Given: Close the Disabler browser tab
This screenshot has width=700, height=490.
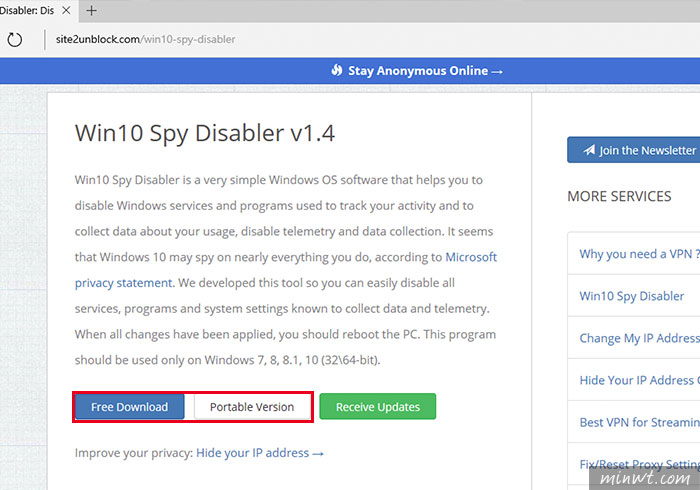Looking at the screenshot, I should 66,10.
